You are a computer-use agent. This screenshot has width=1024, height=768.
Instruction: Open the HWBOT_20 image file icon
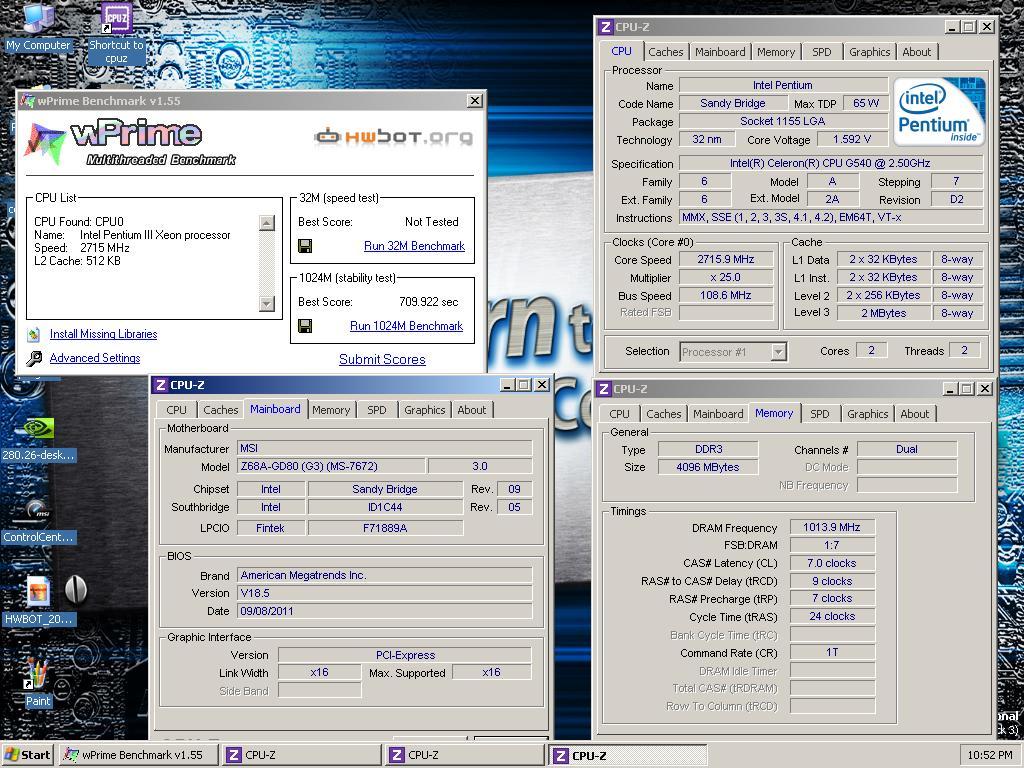point(38,601)
